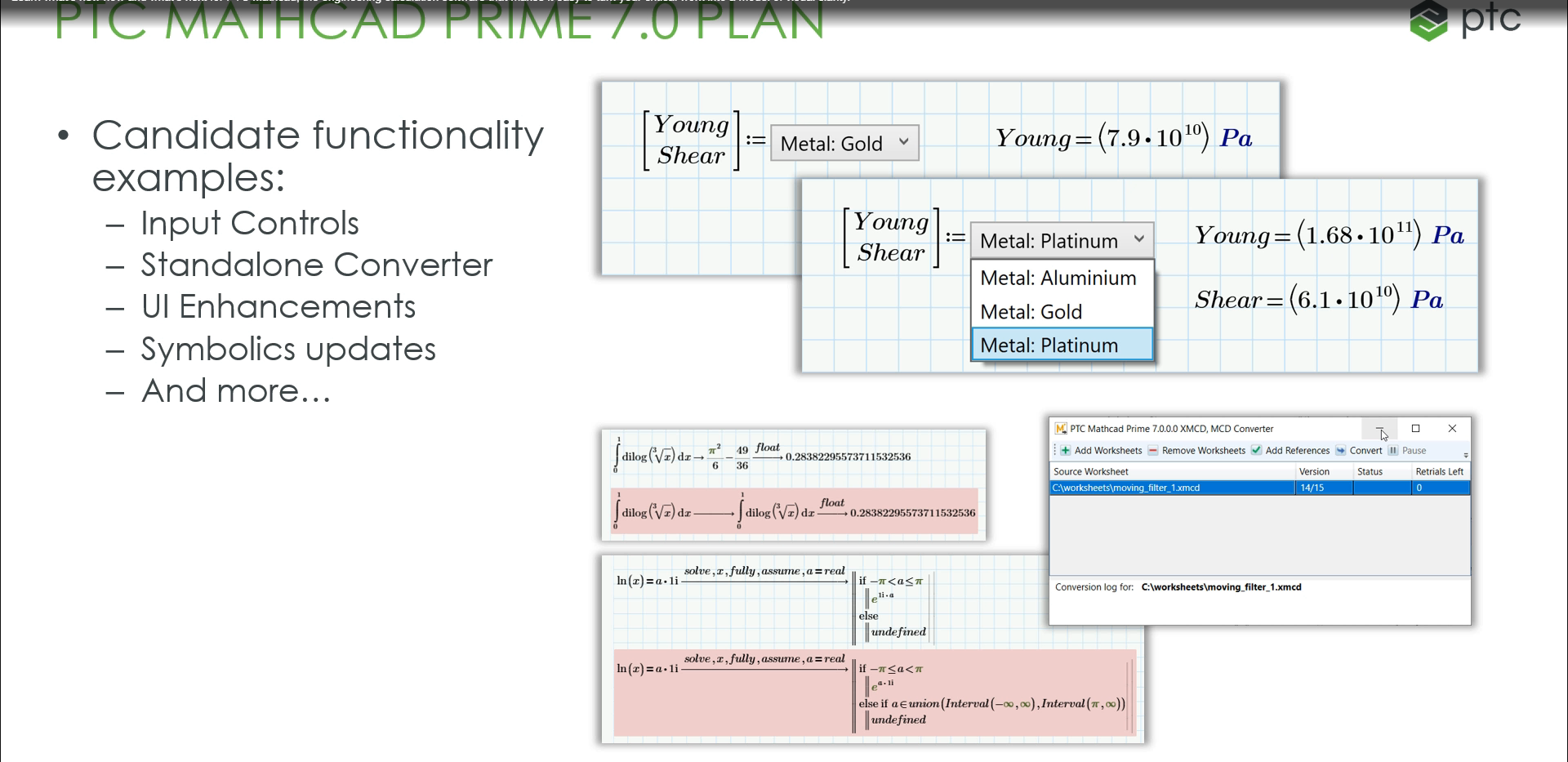Image resolution: width=1568 pixels, height=762 pixels.
Task: Click the chevron on the Metal: Platinum selector
Action: click(1140, 239)
